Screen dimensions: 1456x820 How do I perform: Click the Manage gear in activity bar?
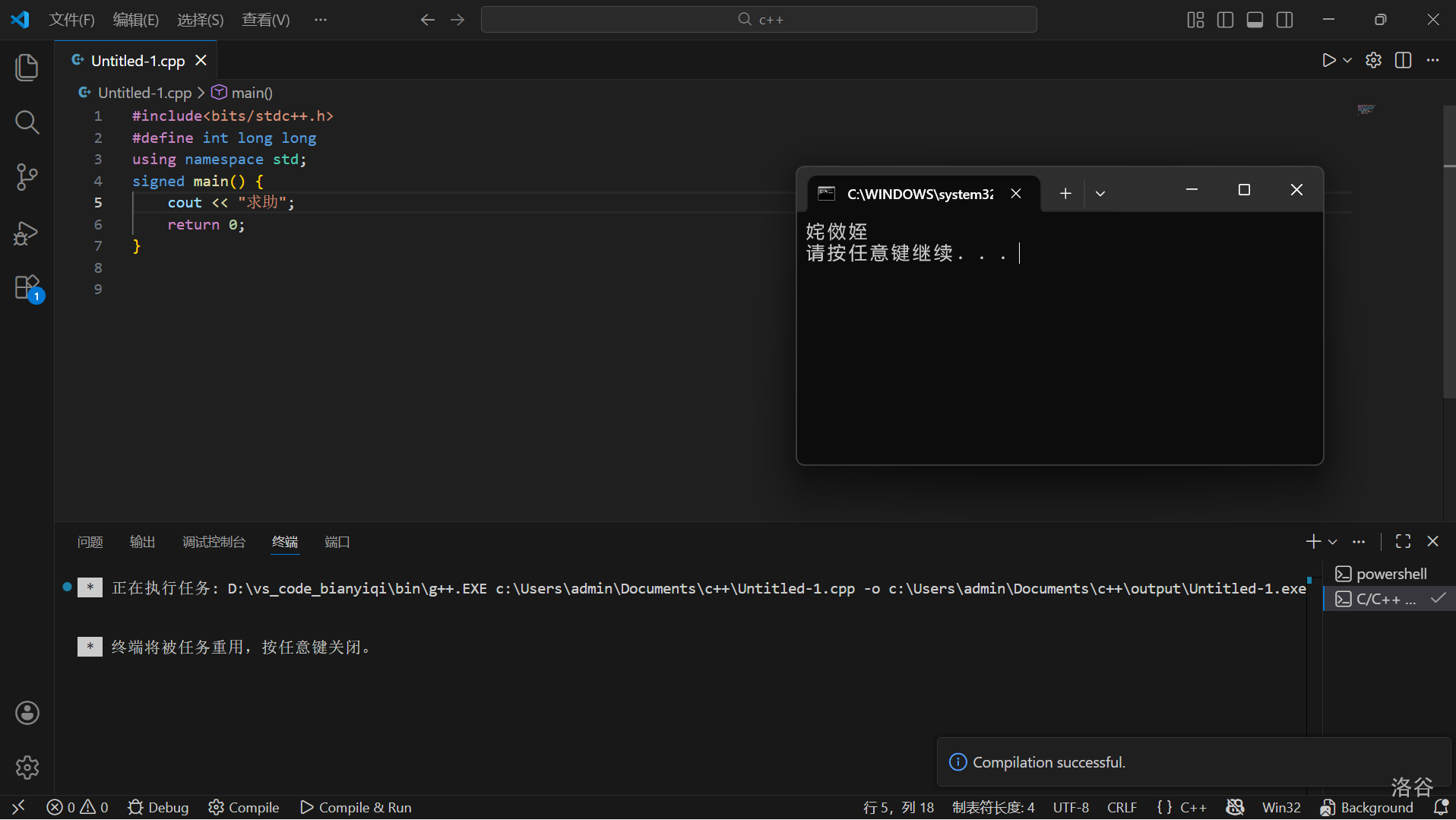point(27,768)
